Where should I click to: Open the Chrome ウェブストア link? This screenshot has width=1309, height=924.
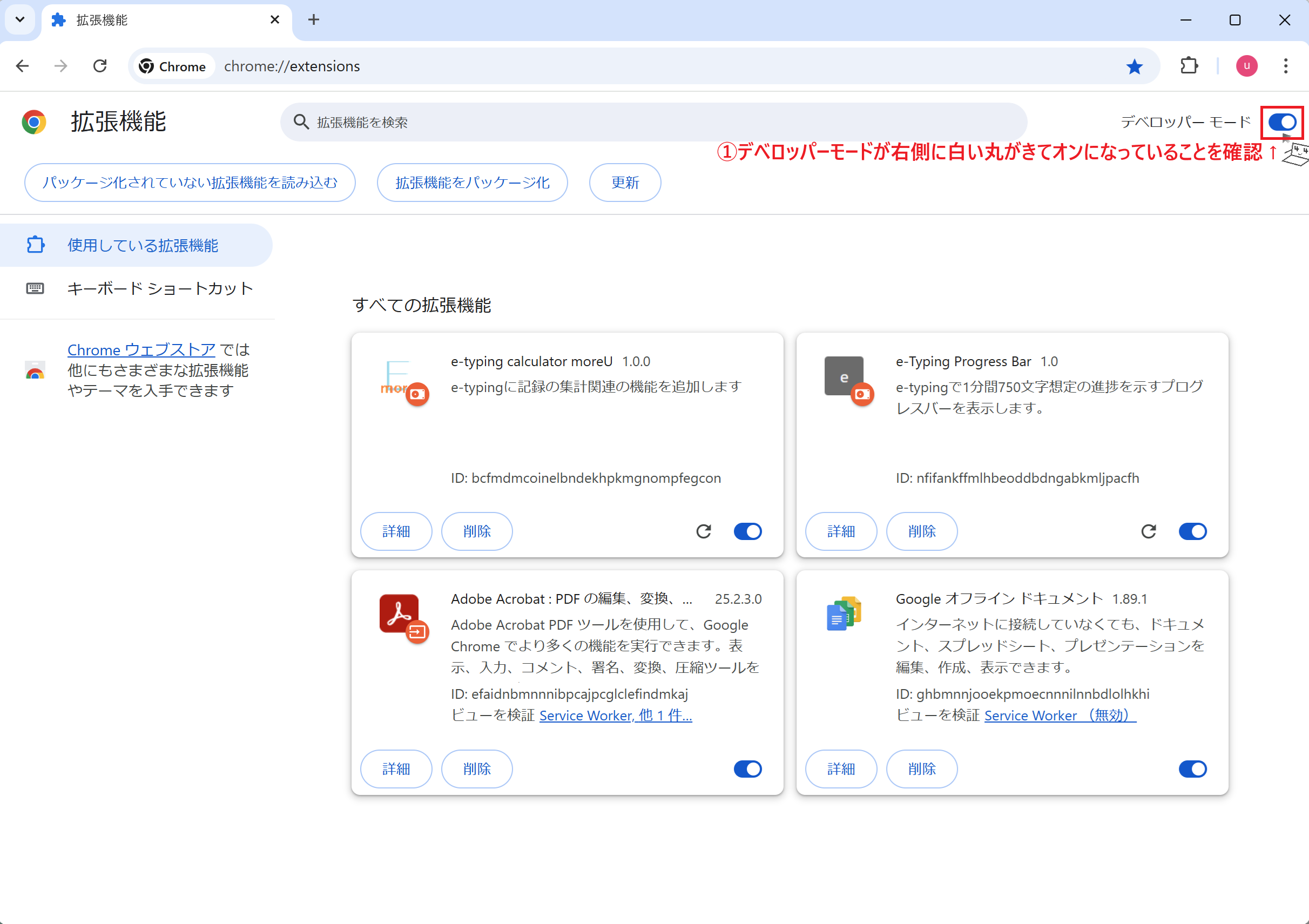point(141,349)
